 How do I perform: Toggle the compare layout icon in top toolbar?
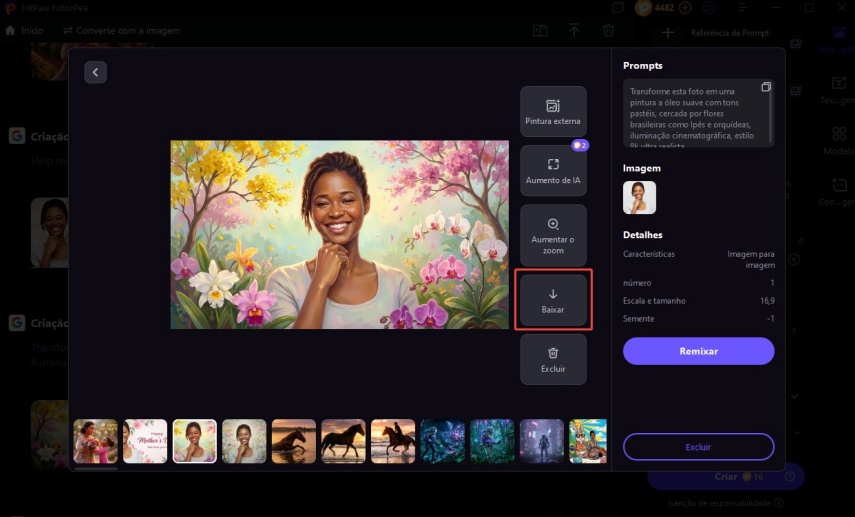[540, 31]
